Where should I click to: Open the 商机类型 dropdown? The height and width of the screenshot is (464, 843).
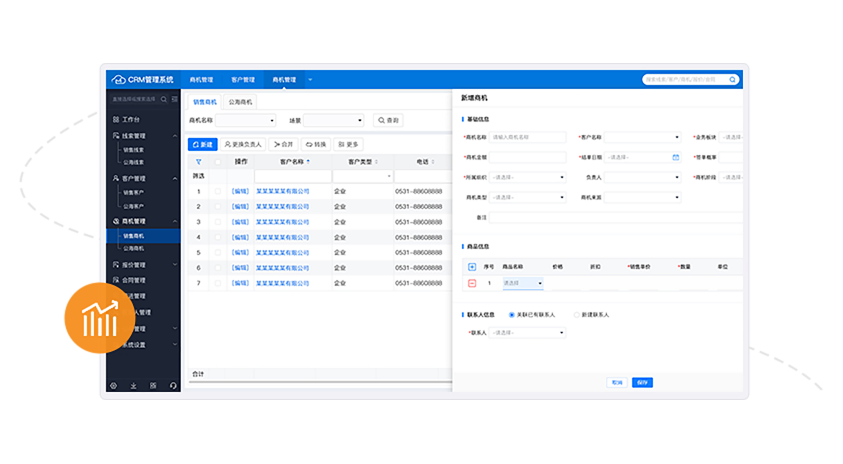click(x=528, y=197)
